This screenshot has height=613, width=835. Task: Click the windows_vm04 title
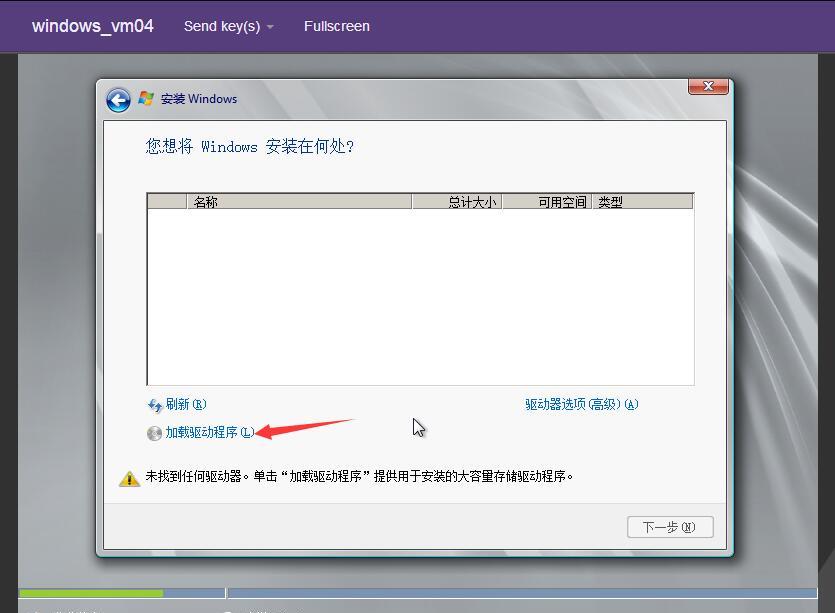tap(93, 26)
